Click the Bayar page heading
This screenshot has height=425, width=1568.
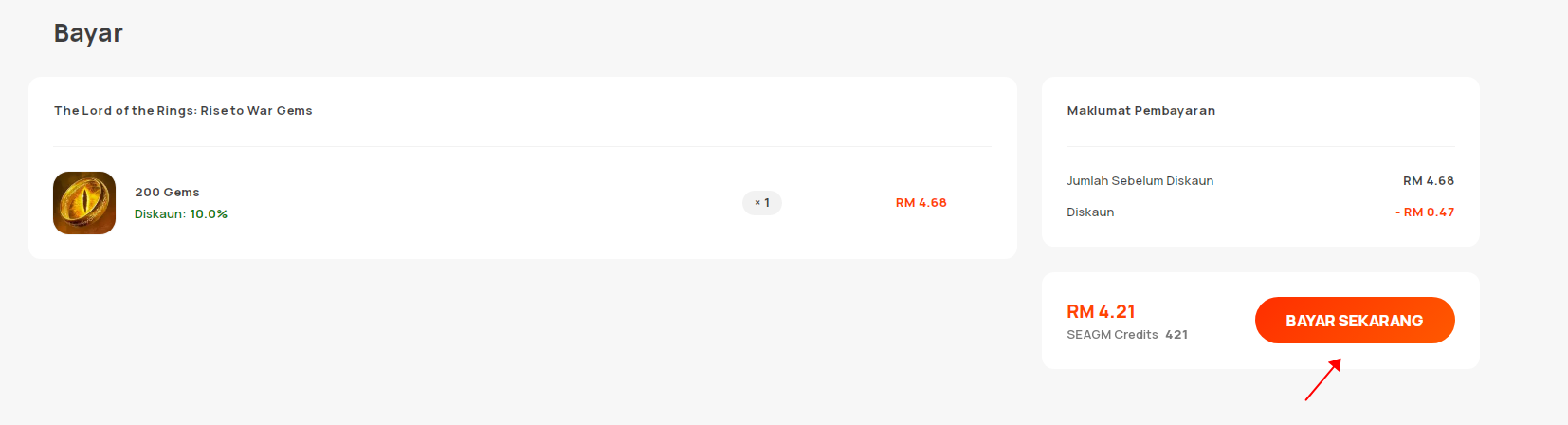coord(88,33)
